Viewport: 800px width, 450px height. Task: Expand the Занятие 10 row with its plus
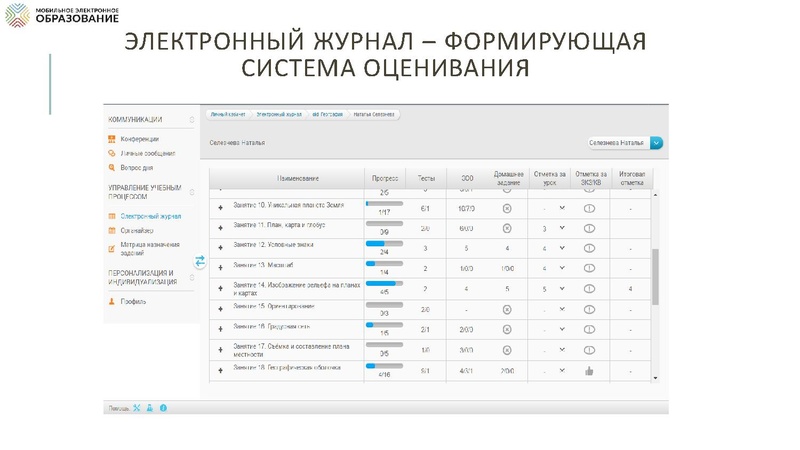(x=220, y=208)
